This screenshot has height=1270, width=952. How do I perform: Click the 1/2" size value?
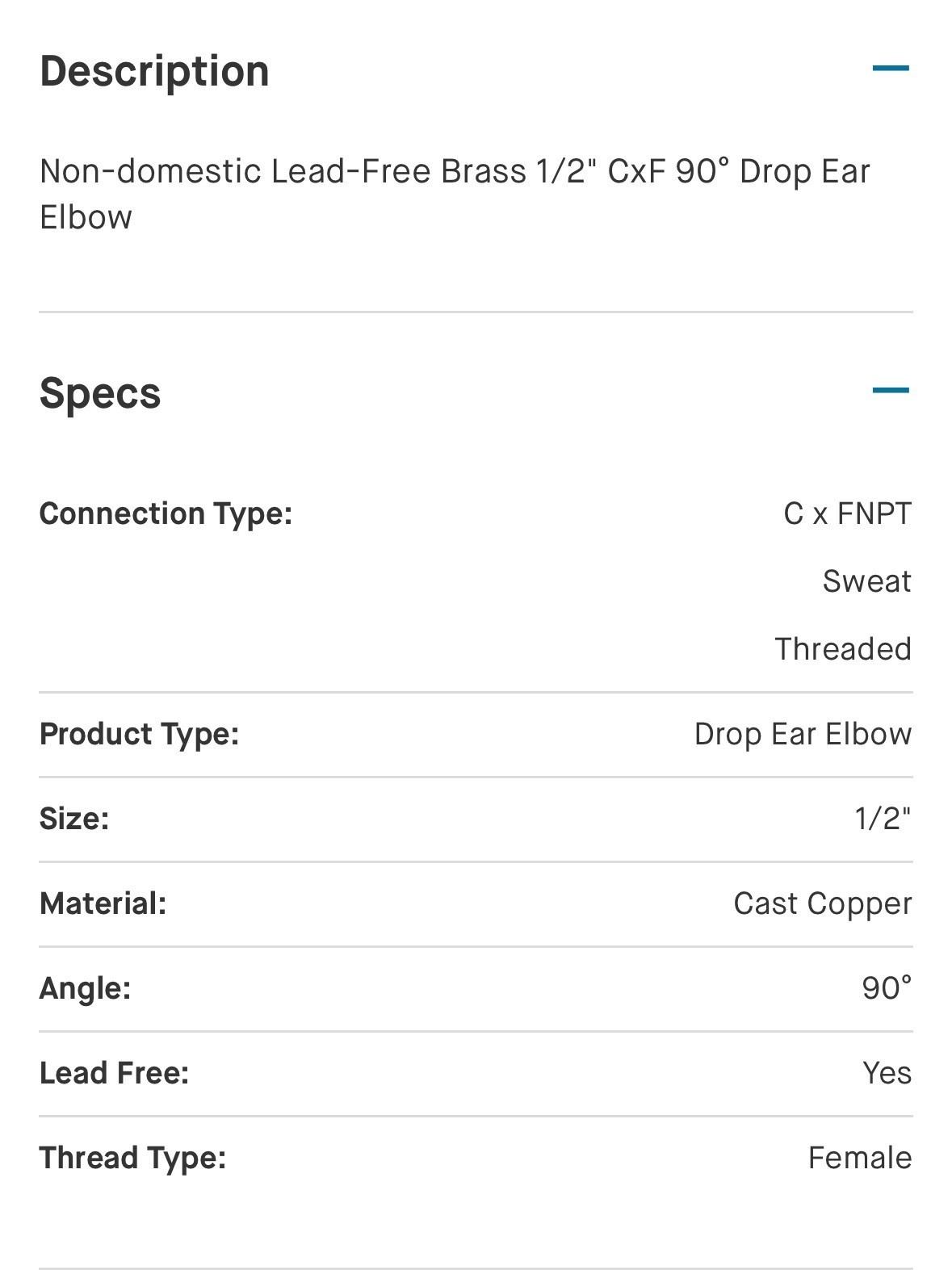(883, 819)
